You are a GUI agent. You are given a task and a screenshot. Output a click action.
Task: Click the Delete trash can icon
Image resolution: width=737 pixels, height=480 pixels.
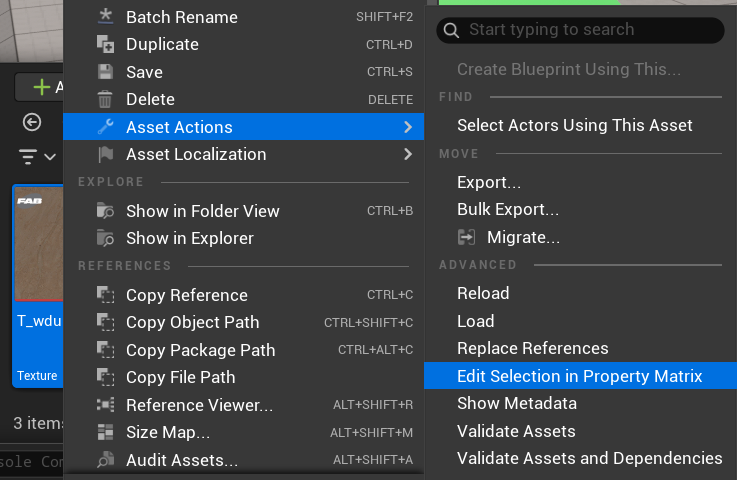[x=105, y=99]
